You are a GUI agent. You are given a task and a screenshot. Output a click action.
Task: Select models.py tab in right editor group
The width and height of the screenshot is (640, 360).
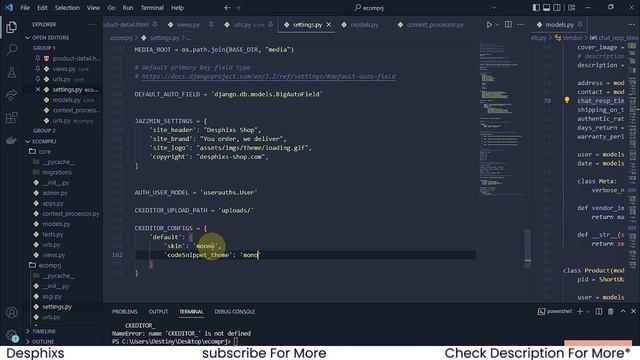point(560,25)
